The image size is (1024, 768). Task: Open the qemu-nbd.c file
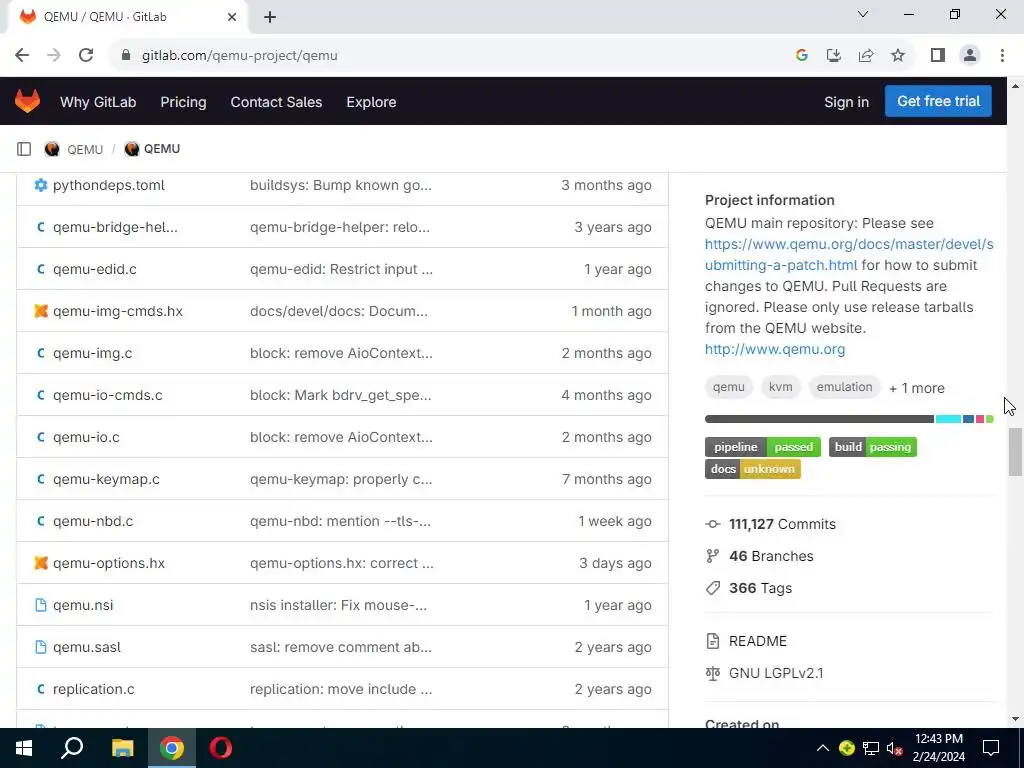(93, 521)
